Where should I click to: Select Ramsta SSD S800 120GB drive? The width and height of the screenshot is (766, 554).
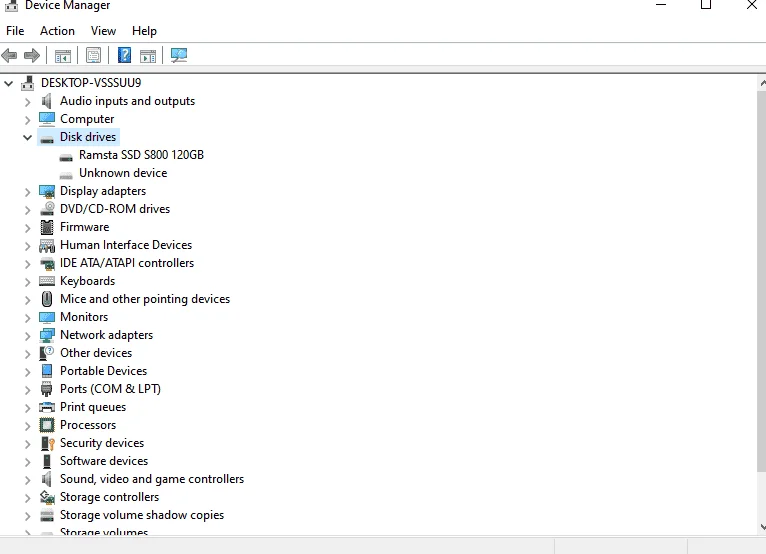[x=141, y=155]
